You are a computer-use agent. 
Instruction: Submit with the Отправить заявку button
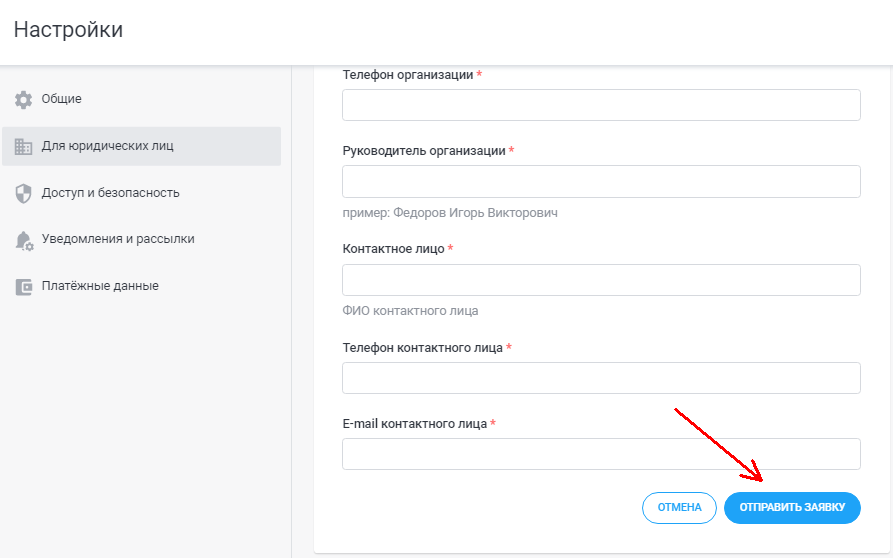pos(792,508)
